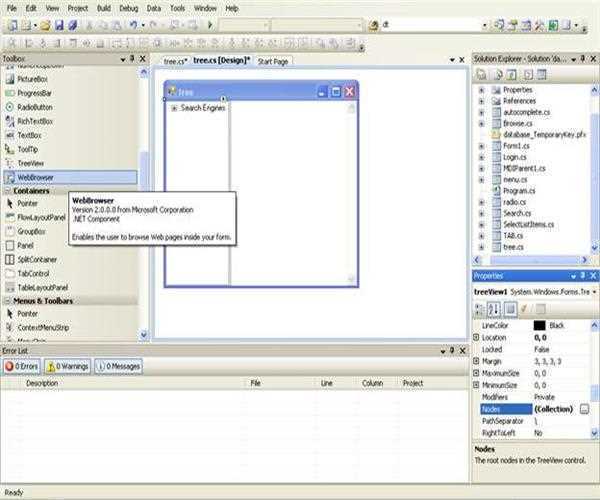The height and width of the screenshot is (500, 600).
Task: Open Solution Explorer from the toolbar icon
Action: (499, 26)
